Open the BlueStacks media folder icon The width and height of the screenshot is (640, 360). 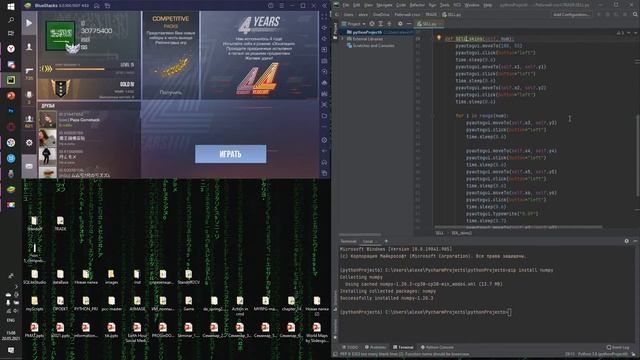point(324,116)
